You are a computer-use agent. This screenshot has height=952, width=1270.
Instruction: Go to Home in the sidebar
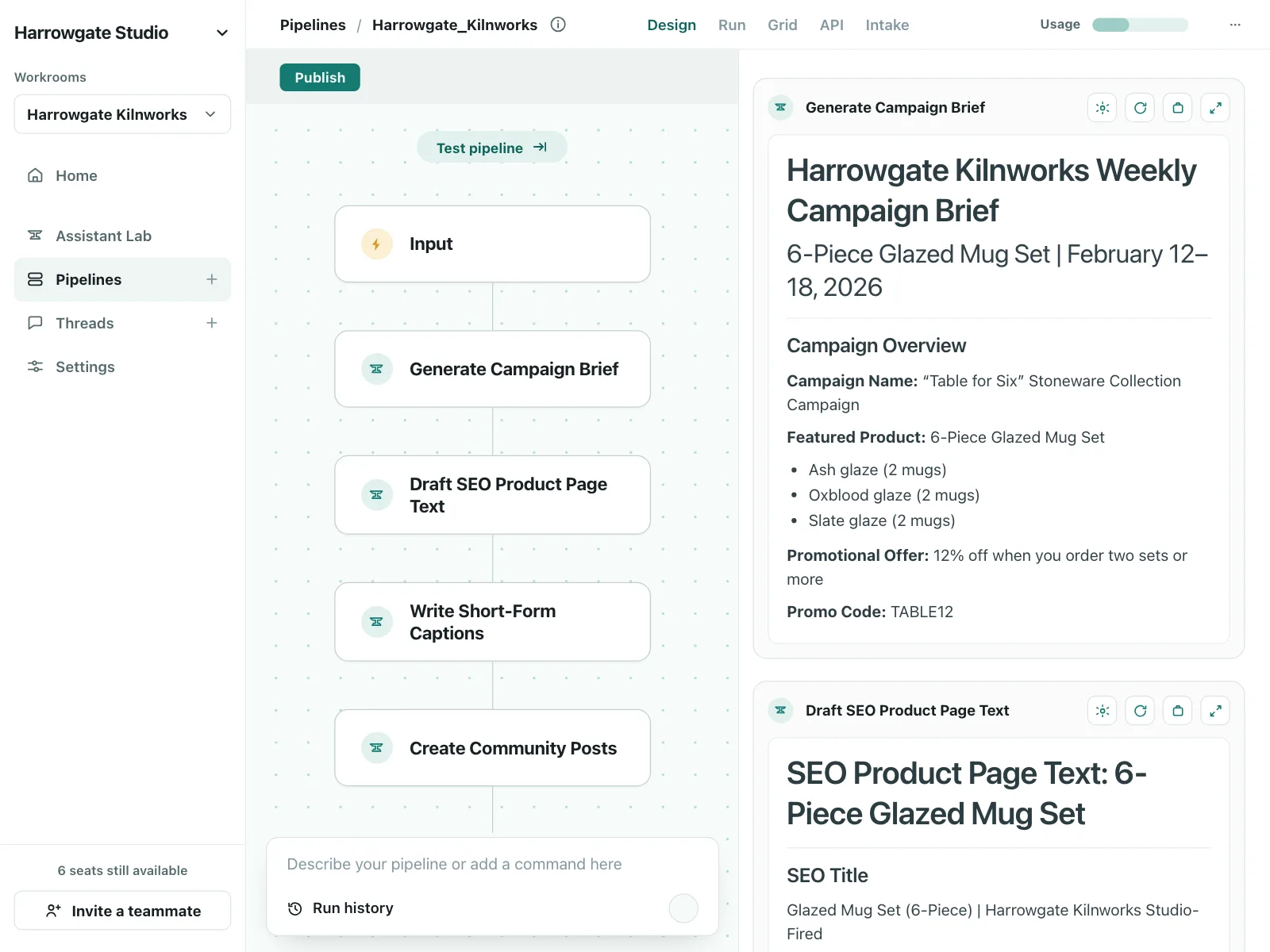click(122, 175)
